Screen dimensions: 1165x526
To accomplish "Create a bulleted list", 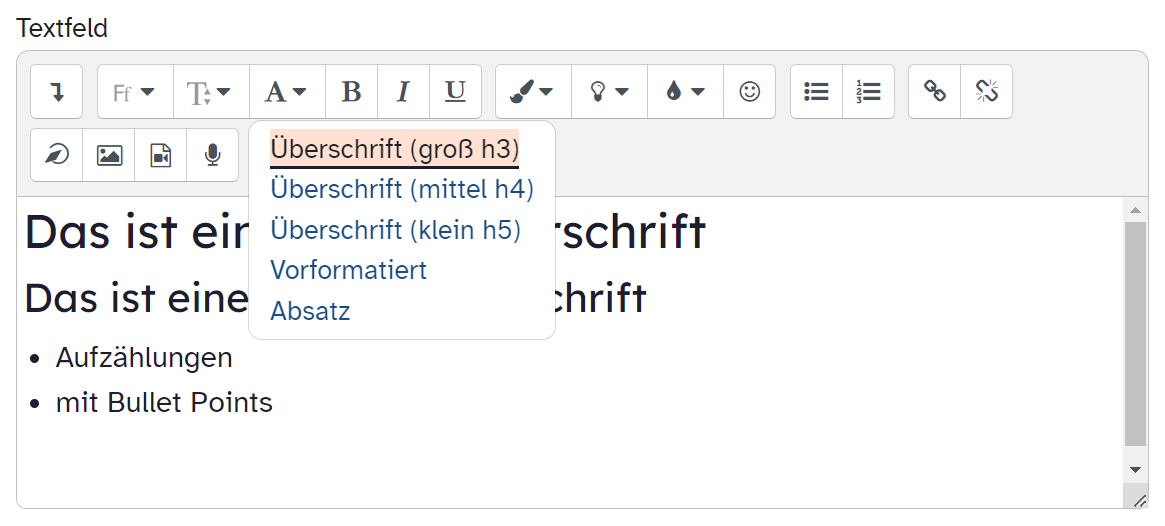I will 817,92.
